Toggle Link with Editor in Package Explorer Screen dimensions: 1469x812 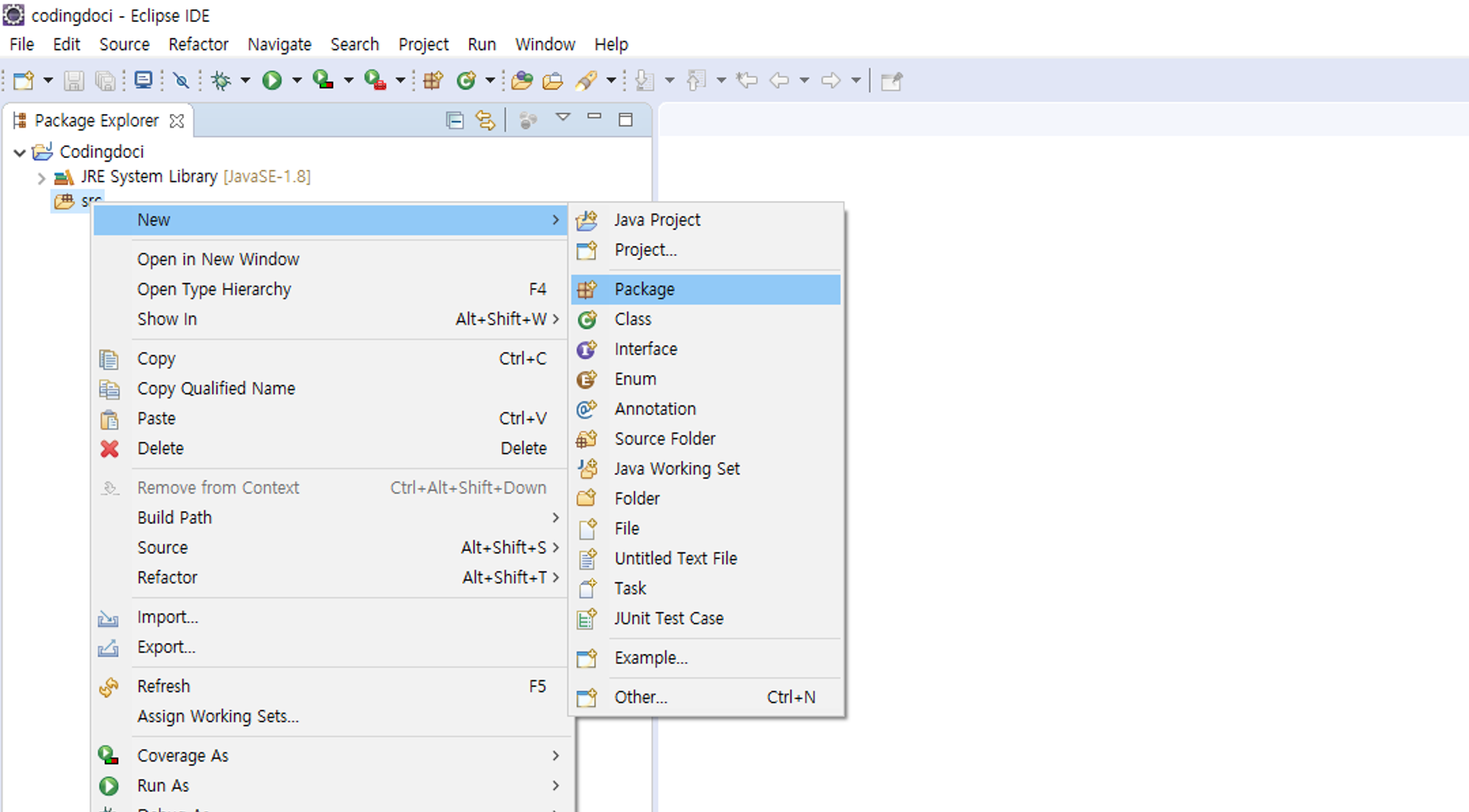click(485, 120)
